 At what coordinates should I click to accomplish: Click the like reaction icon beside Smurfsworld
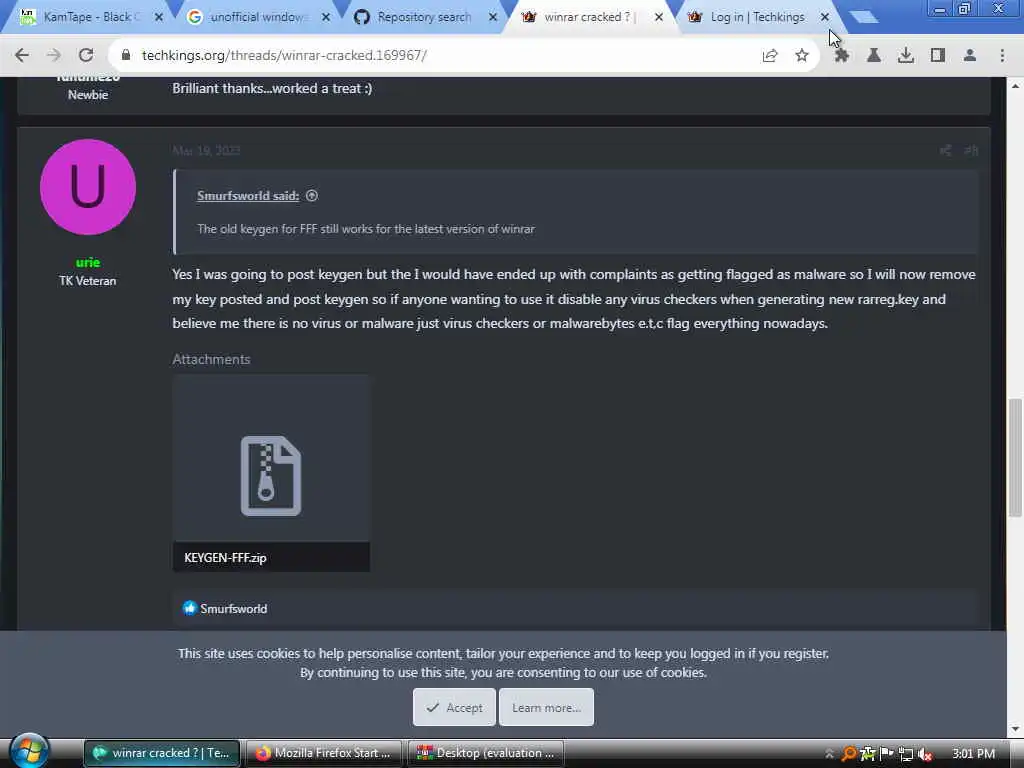tap(189, 609)
